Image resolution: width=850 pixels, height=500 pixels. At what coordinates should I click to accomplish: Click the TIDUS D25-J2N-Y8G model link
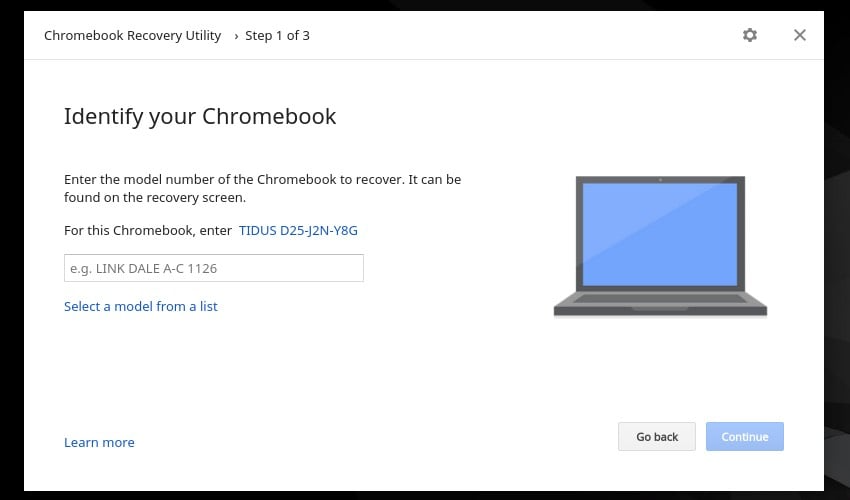pyautogui.click(x=298, y=230)
